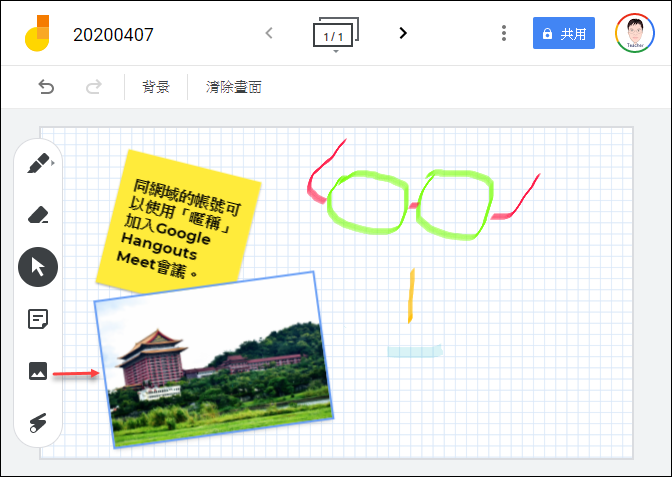Rename the jam title 20200407

pyautogui.click(x=113, y=35)
